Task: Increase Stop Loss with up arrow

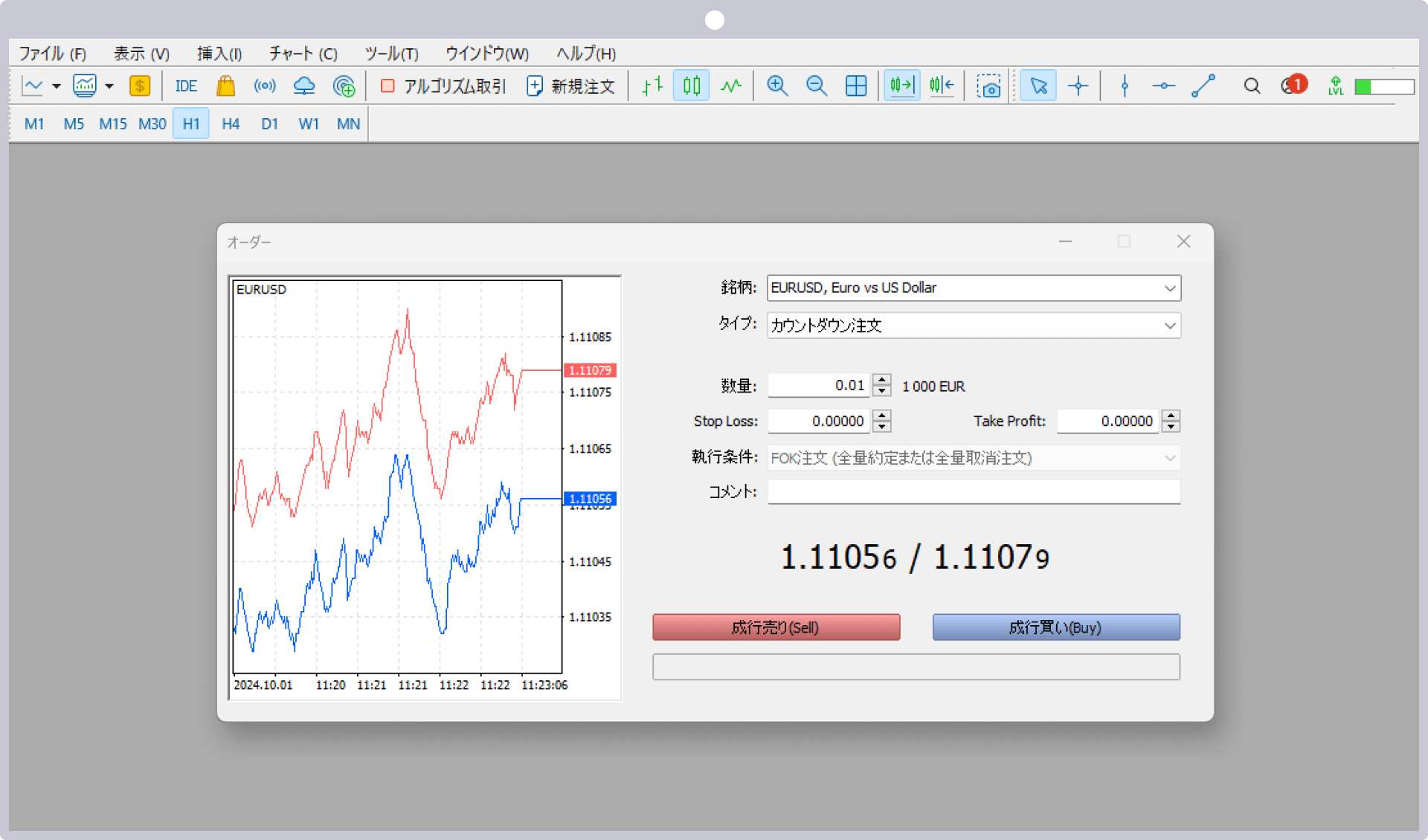Action: coord(881,415)
